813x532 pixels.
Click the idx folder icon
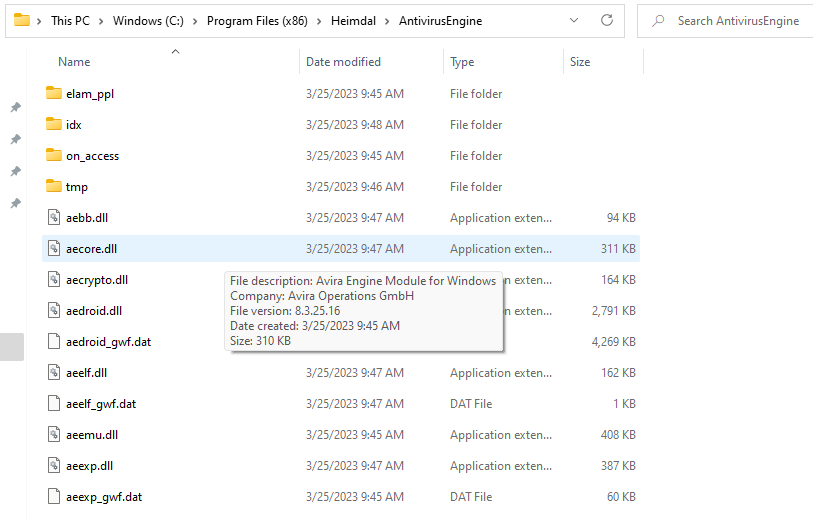pyautogui.click(x=54, y=125)
